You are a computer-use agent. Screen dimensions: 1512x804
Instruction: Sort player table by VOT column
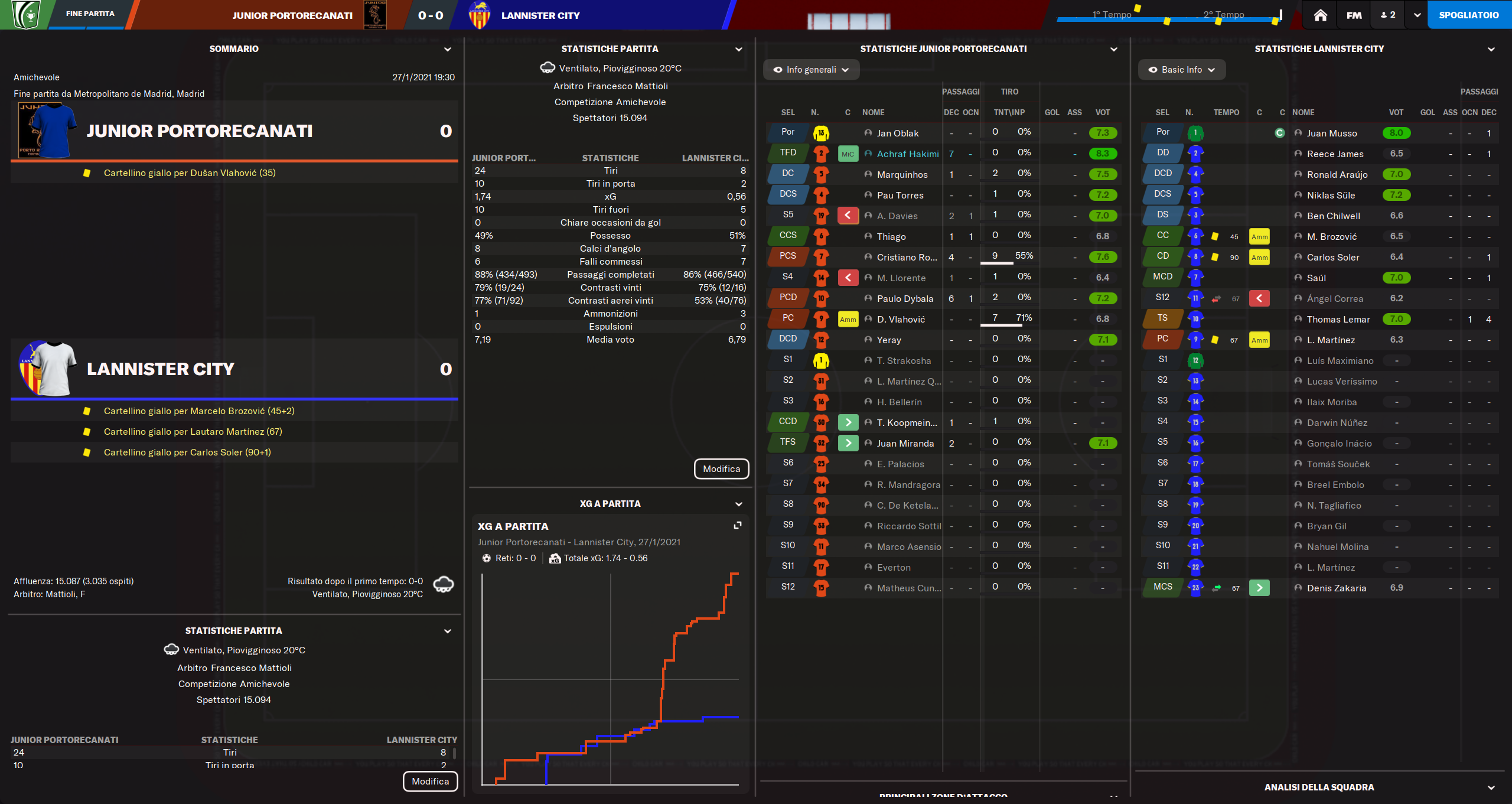pyautogui.click(x=1102, y=112)
